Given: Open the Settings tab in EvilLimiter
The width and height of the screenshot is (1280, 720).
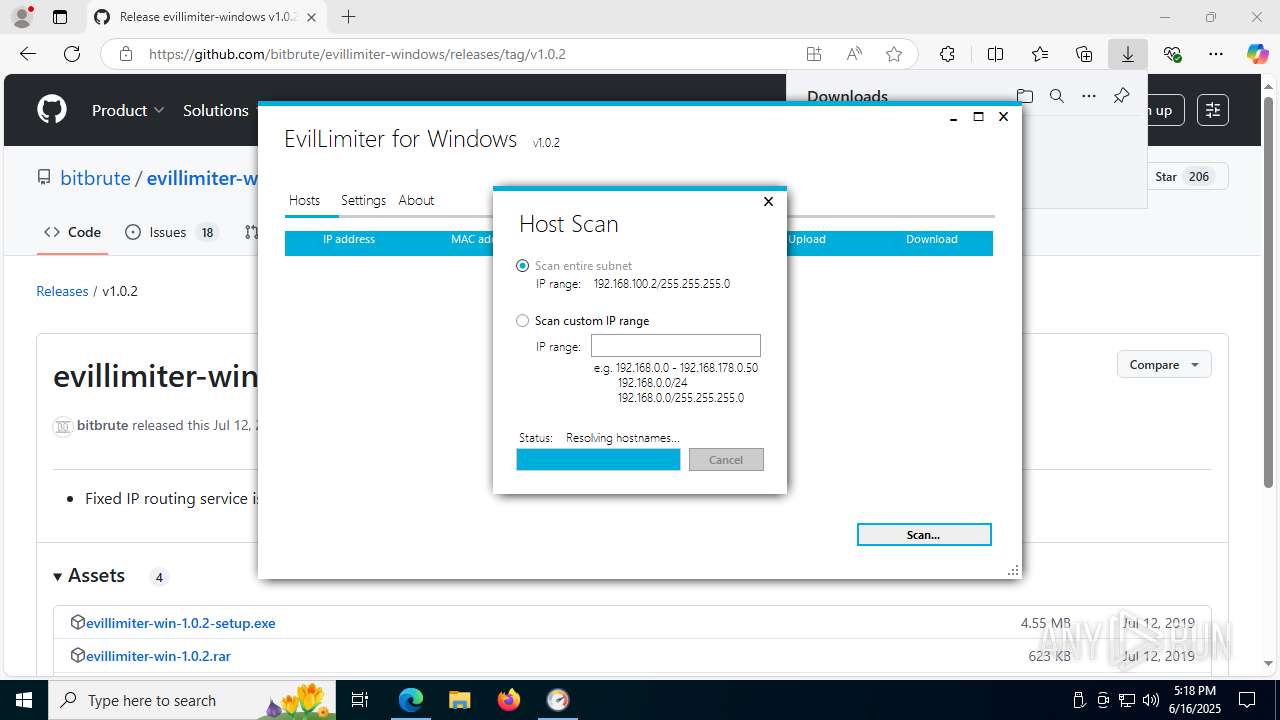Looking at the screenshot, I should tap(363, 200).
